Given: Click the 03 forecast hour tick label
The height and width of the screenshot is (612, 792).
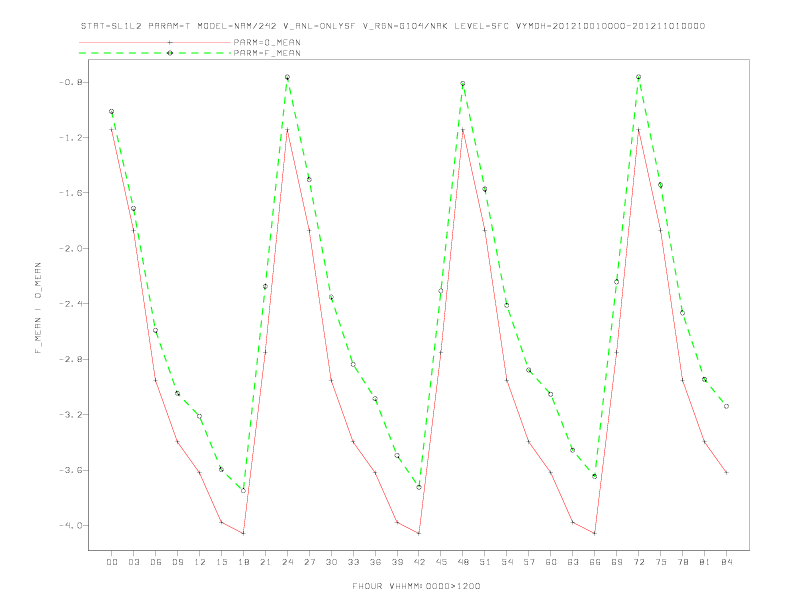Looking at the screenshot, I should click(133, 562).
